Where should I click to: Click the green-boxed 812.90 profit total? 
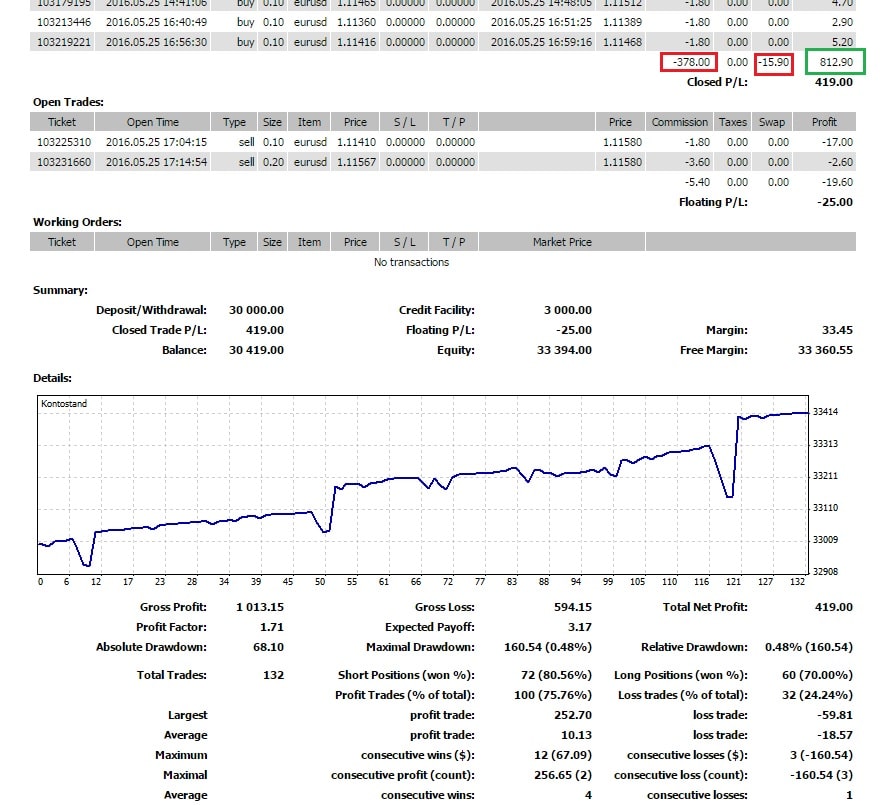click(836, 62)
